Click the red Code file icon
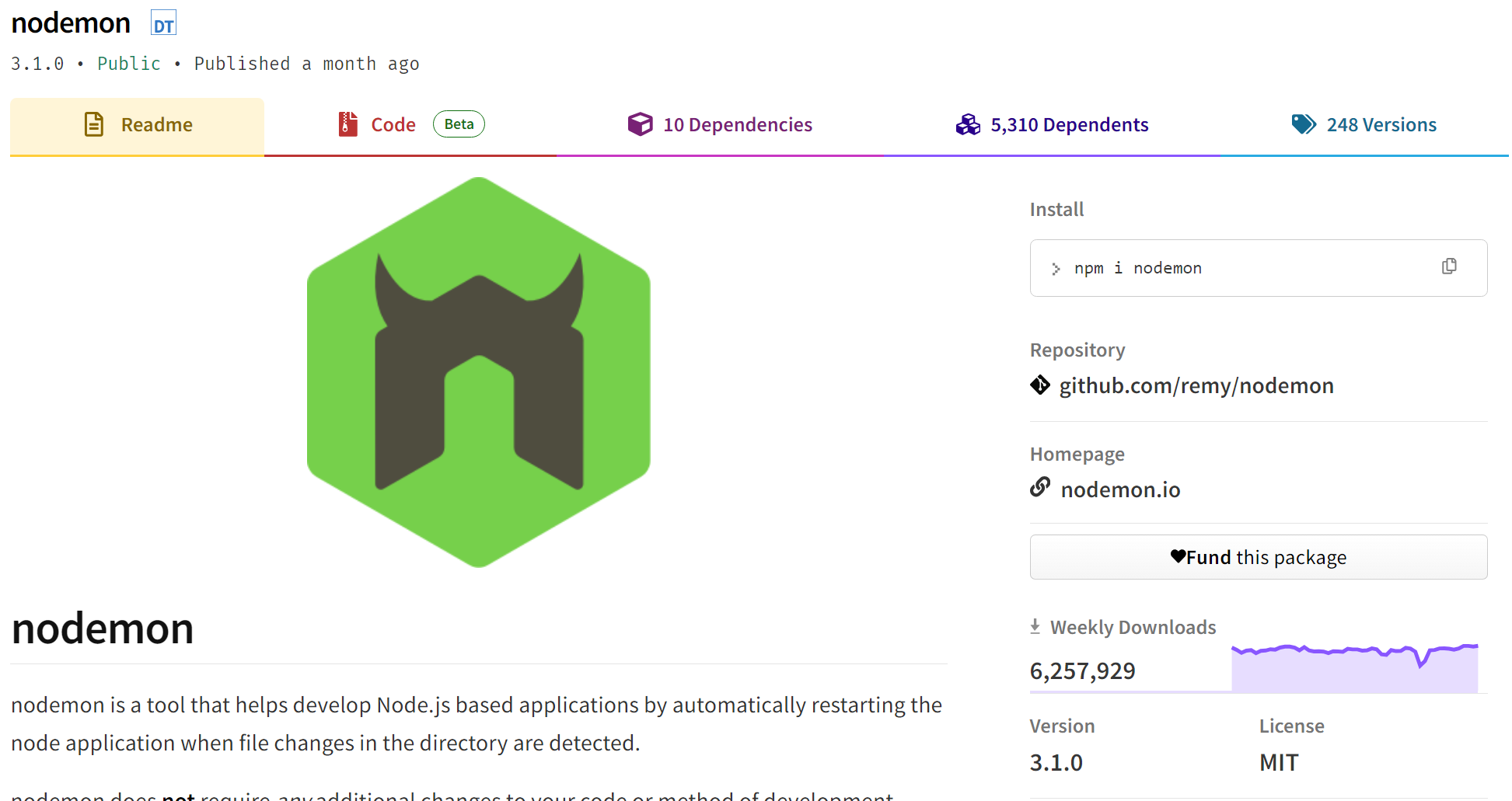Screen dimensions: 1512x801 click(348, 124)
